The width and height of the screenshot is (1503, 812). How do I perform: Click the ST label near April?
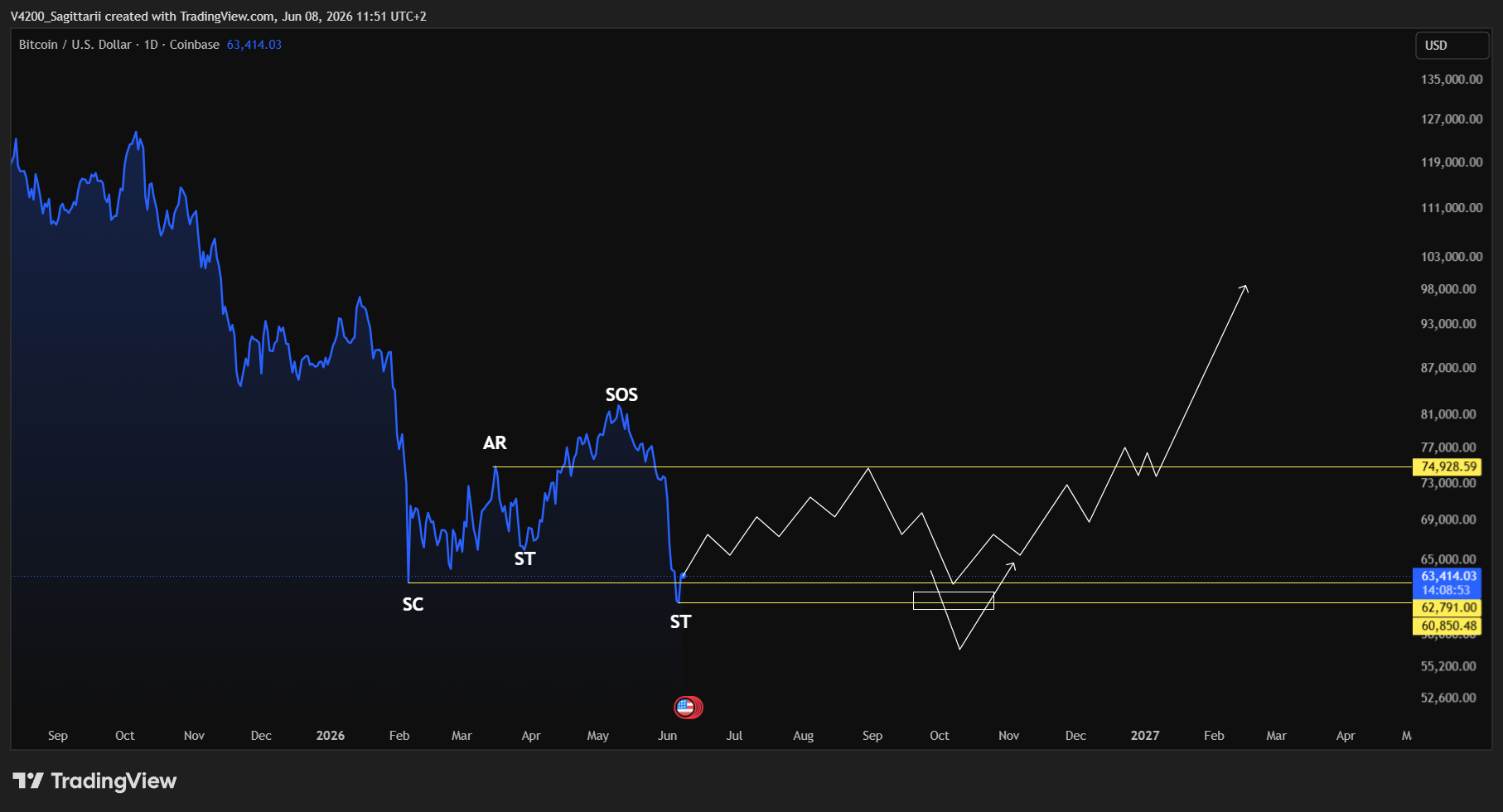[524, 558]
